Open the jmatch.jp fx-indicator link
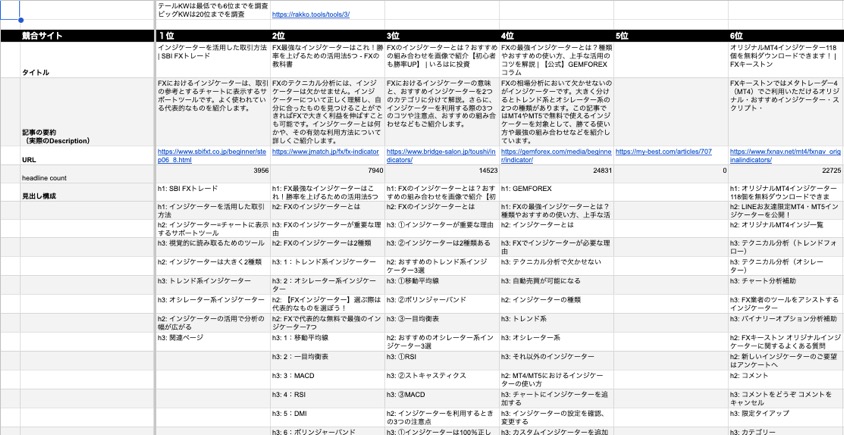Screen dimensions: 844x435 click(x=326, y=152)
